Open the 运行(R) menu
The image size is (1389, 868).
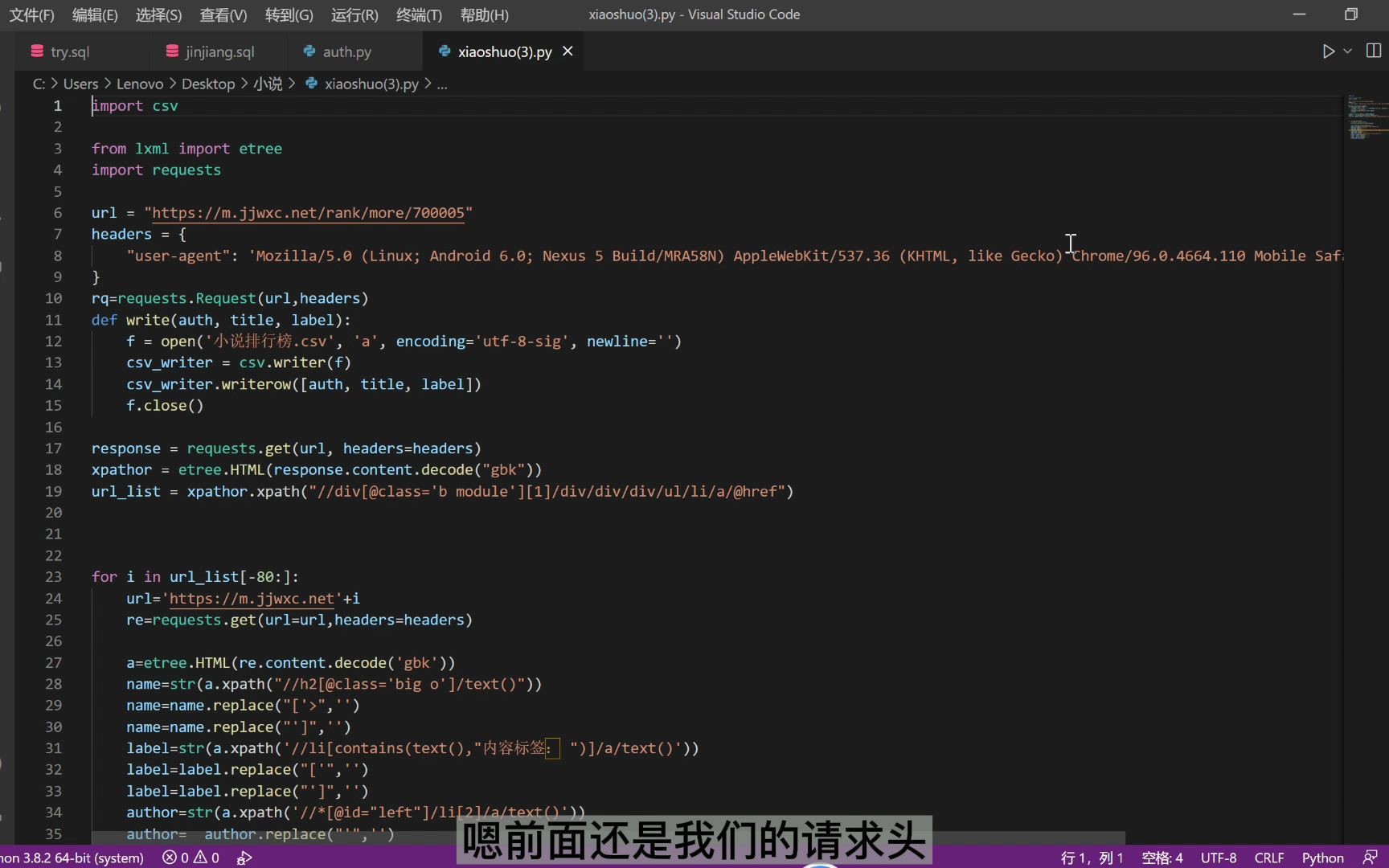point(354,14)
